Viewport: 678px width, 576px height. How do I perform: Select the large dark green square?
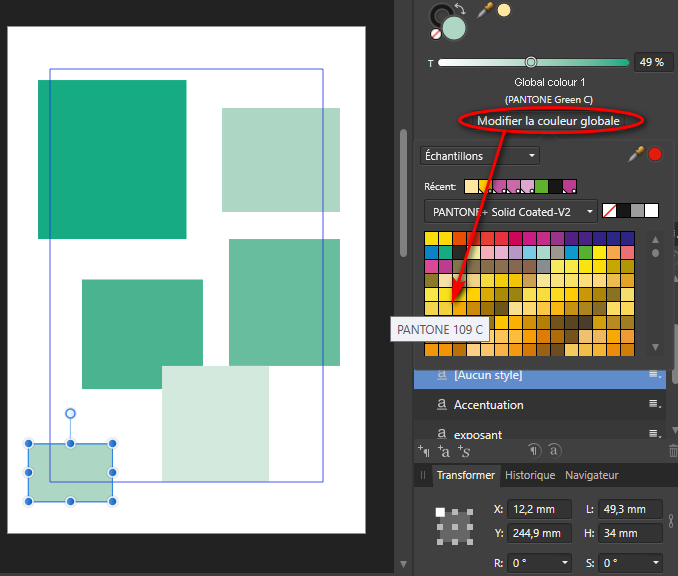pyautogui.click(x=112, y=159)
